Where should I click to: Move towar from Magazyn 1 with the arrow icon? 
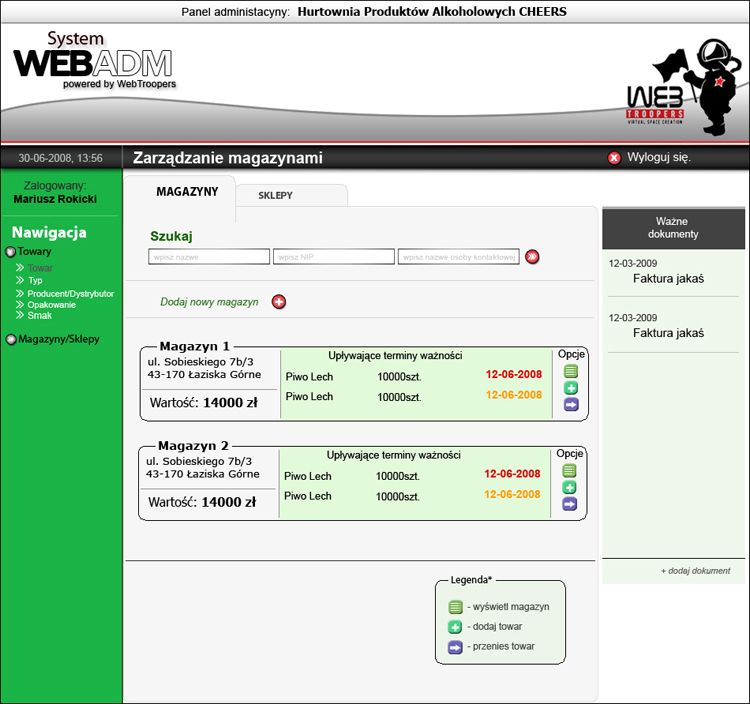click(571, 405)
